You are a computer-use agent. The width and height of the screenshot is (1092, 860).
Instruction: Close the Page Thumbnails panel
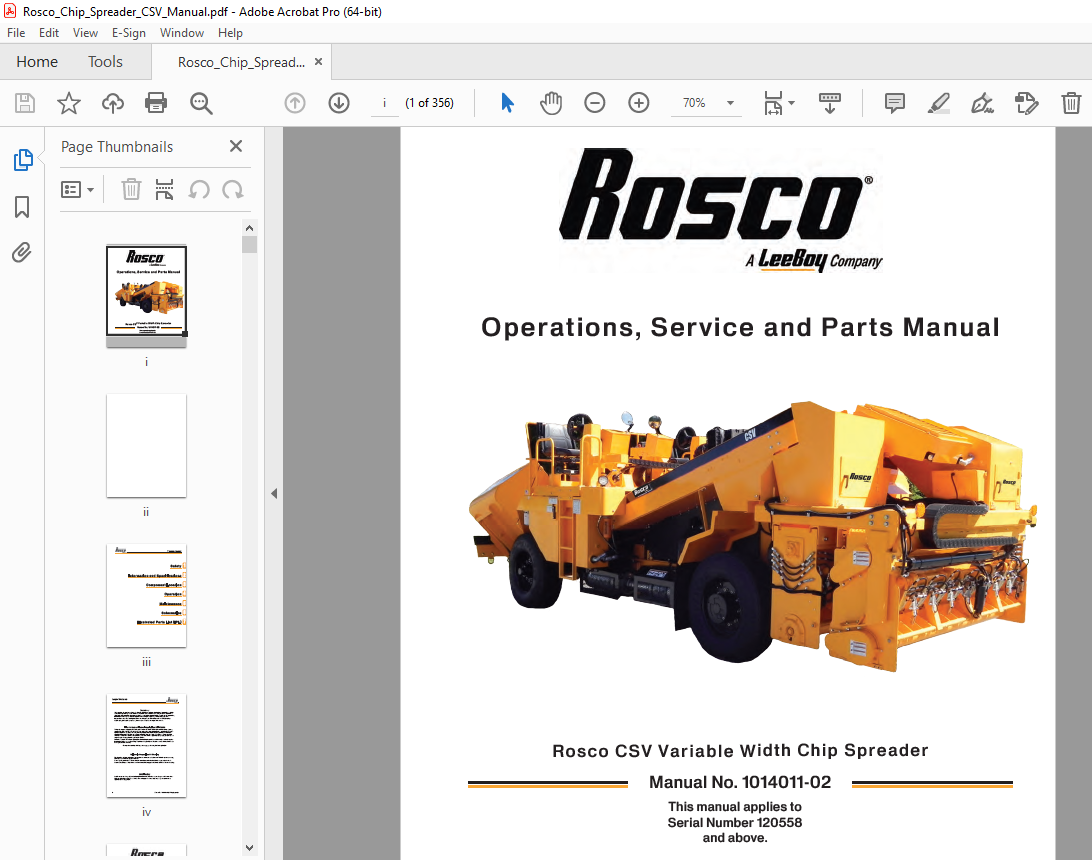coord(236,146)
